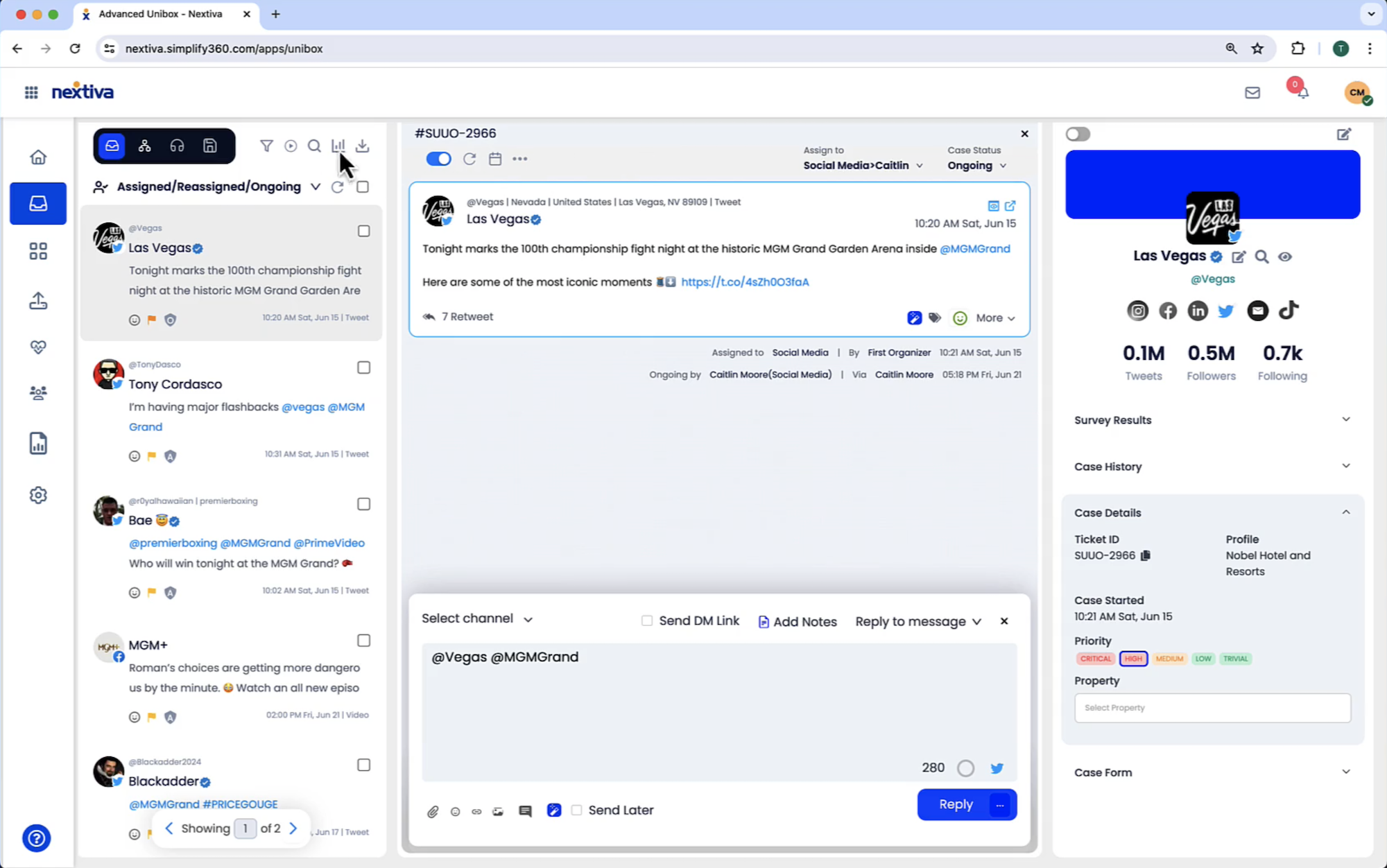Open the team people icon in sidebar
1387x868 pixels.
click(38, 393)
